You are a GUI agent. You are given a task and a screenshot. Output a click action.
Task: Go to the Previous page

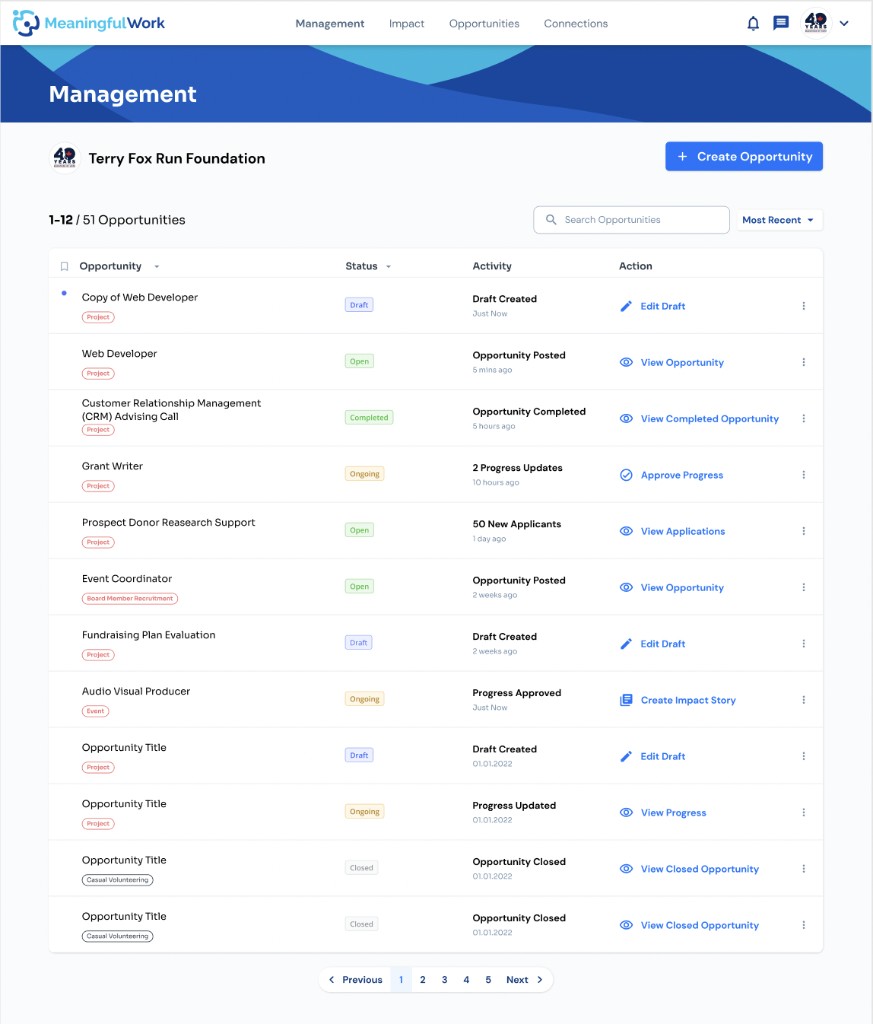click(355, 980)
